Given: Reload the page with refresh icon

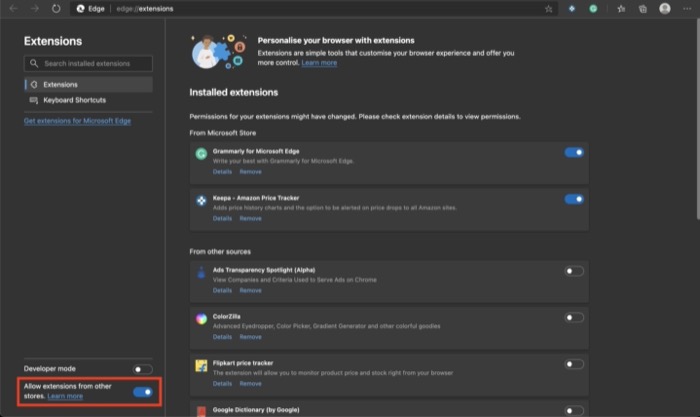Looking at the screenshot, I should [x=56, y=8].
